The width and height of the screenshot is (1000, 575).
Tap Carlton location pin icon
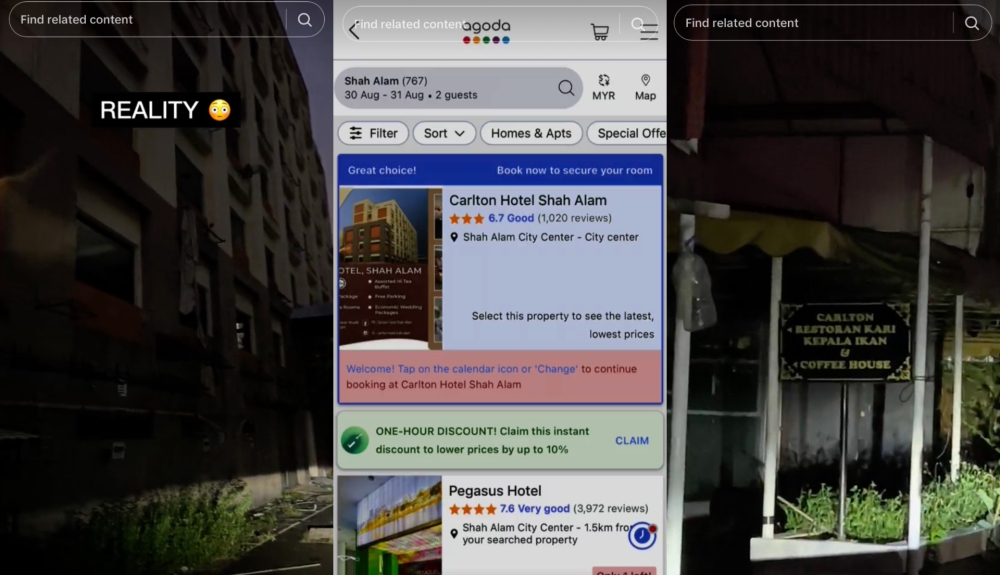coord(454,237)
